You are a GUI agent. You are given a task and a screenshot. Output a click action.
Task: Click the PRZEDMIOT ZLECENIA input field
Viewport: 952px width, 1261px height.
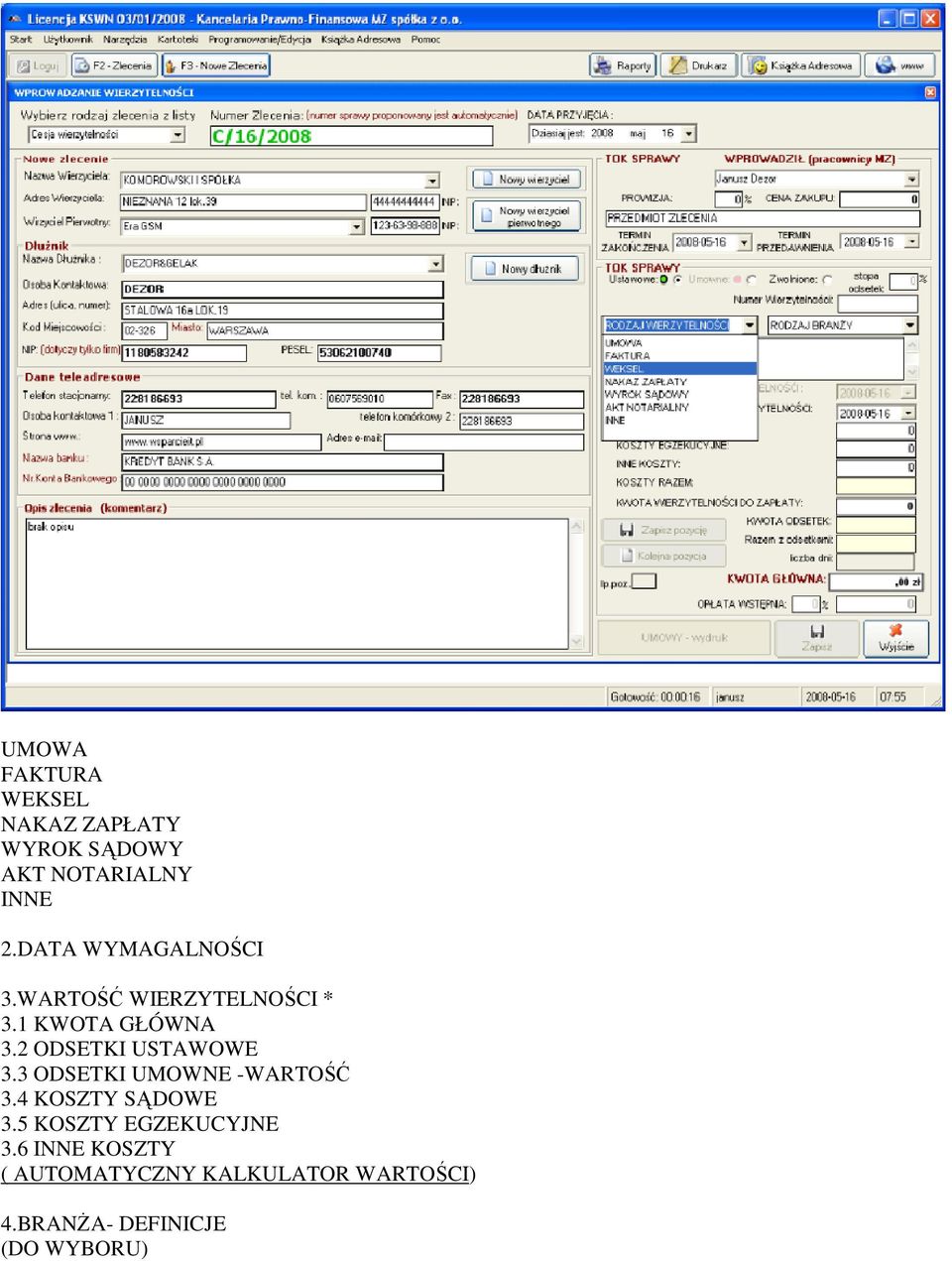763,218
